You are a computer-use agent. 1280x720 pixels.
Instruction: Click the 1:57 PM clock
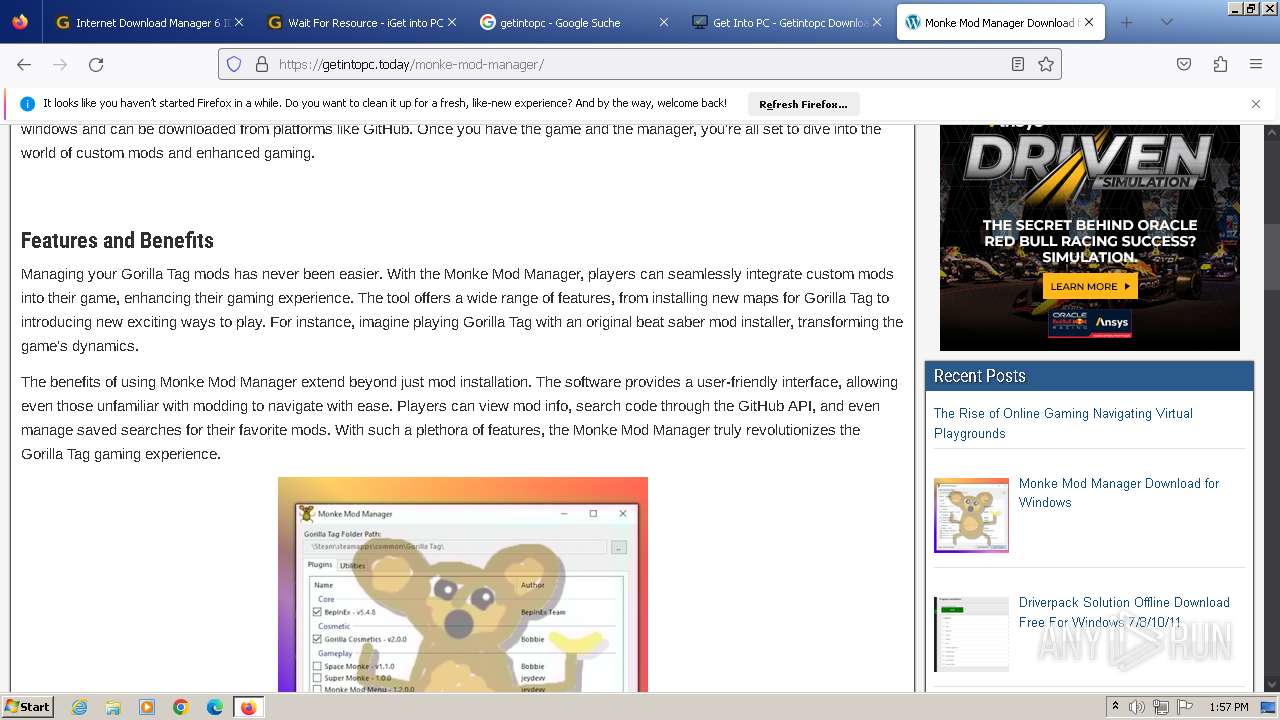[x=1228, y=707]
